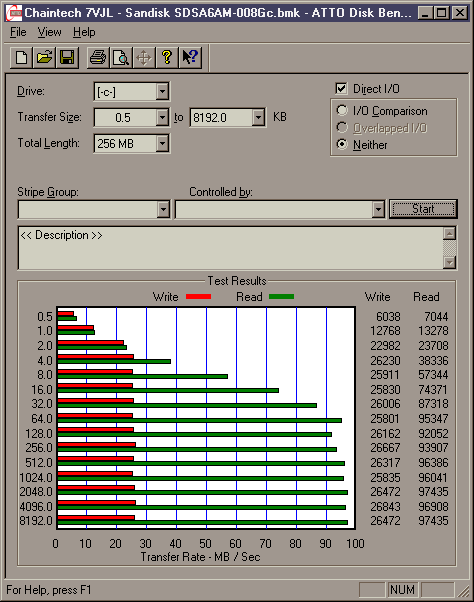
Task: Save benchmark using the floppy disk icon
Action: coord(67,58)
